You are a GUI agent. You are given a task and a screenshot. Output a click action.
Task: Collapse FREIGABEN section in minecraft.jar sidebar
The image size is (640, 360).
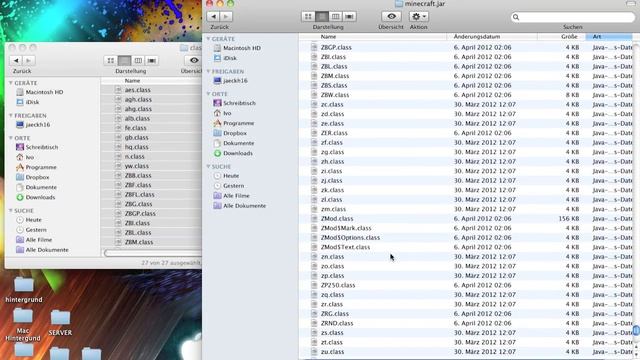tap(209, 71)
